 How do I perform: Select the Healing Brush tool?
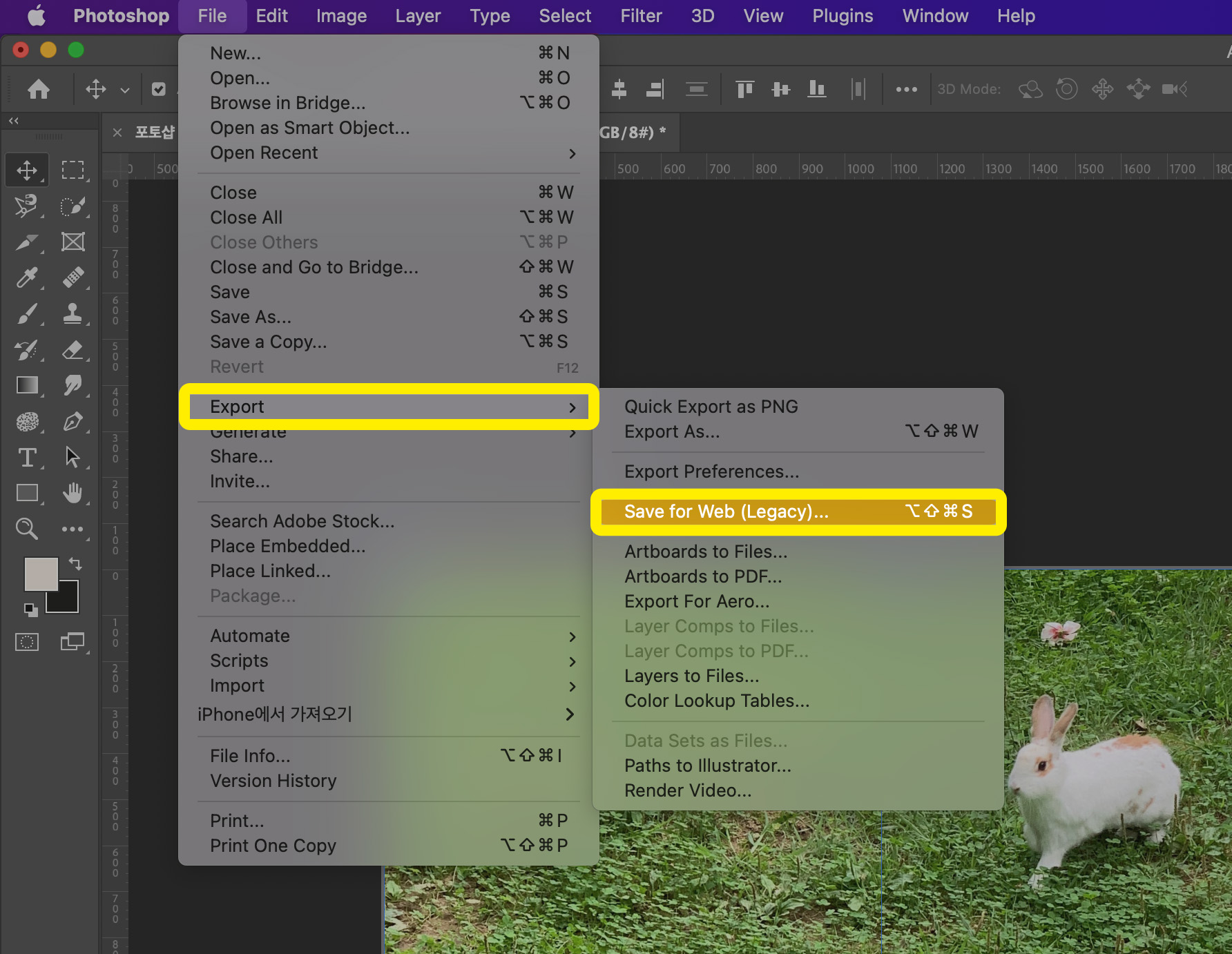click(73, 278)
